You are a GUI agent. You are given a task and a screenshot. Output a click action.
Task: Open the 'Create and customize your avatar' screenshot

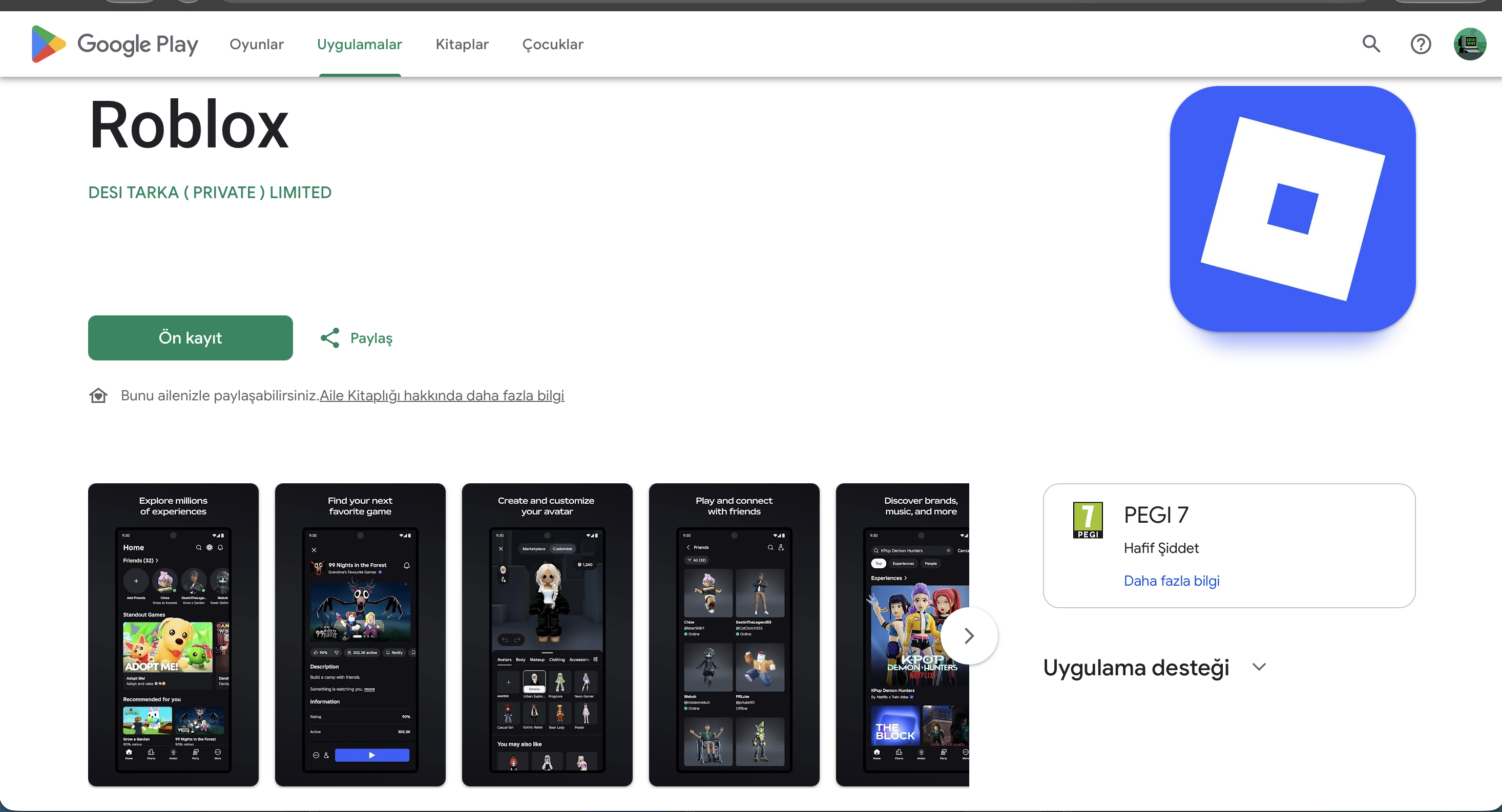pyautogui.click(x=547, y=635)
